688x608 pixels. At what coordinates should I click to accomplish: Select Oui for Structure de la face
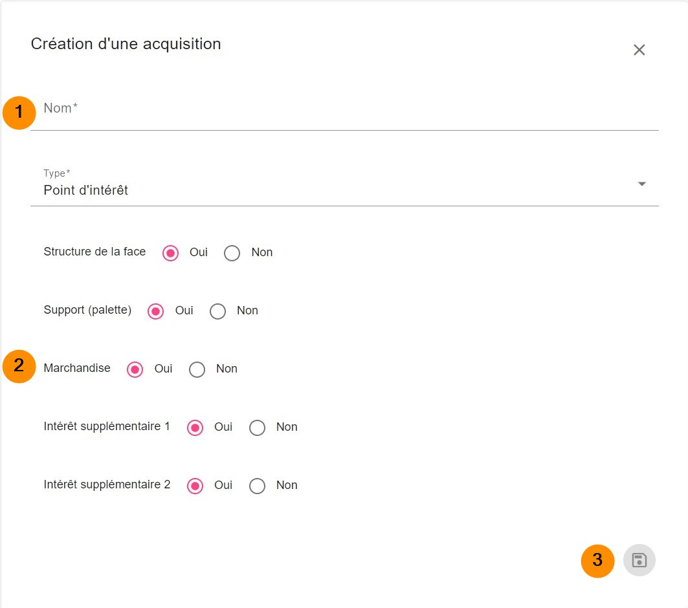point(171,253)
